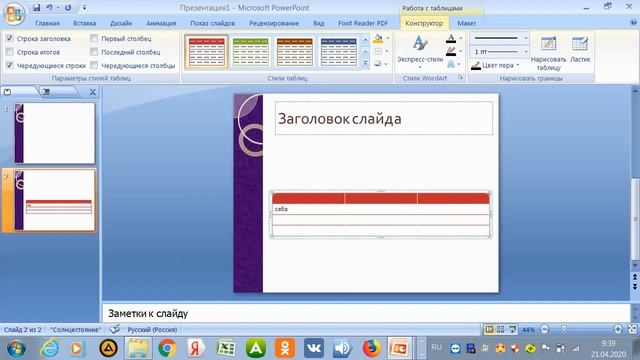The width and height of the screenshot is (640, 360).
Task: Toggle Header Row (Строка заголовка) checkbox
Action: 9,38
